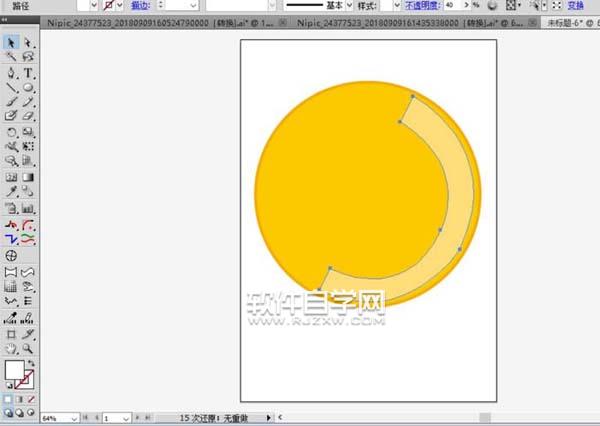
Task: Pick the Blend tool
Action: pos(28,191)
